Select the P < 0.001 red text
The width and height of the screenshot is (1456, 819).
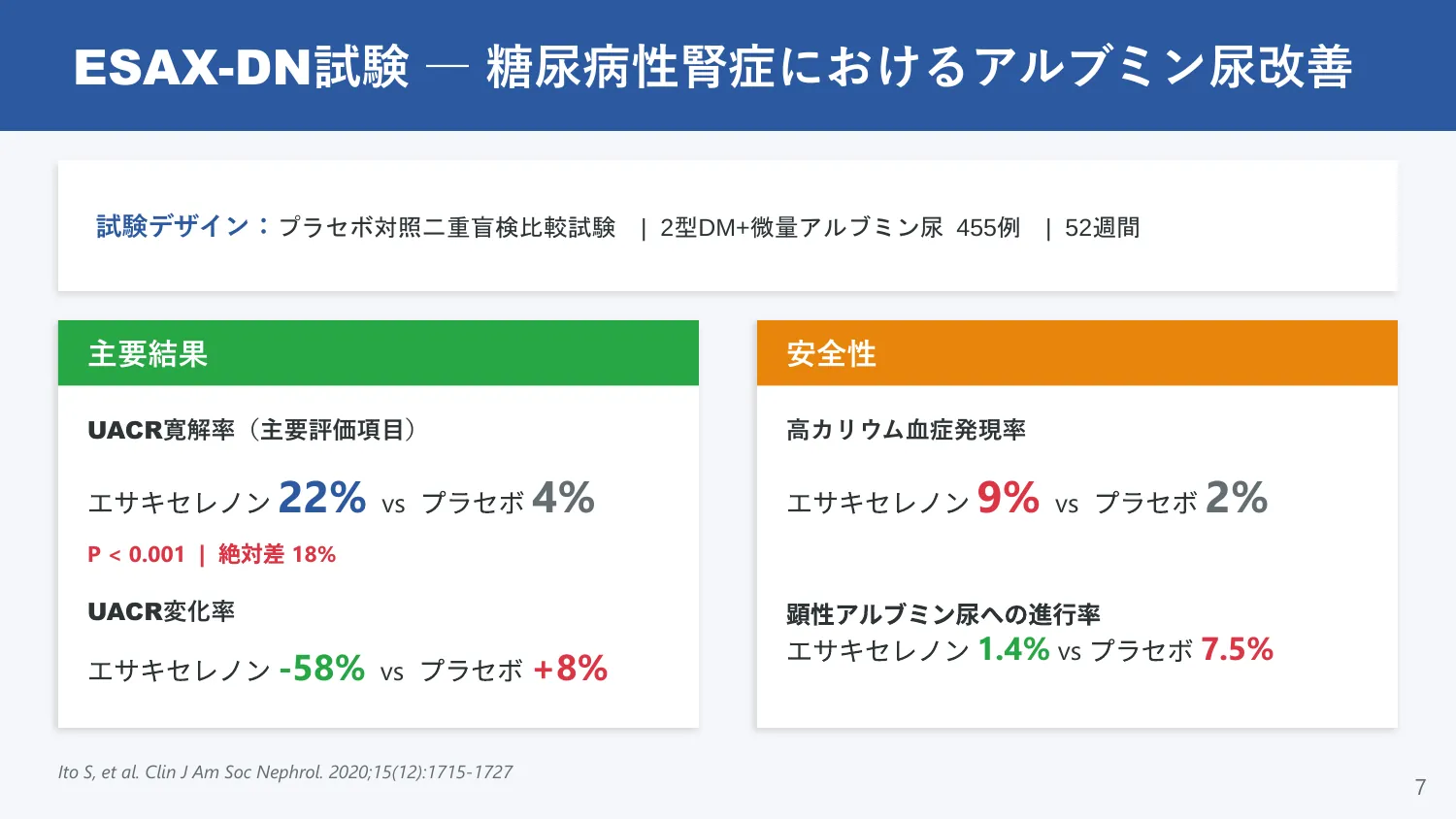click(x=136, y=554)
